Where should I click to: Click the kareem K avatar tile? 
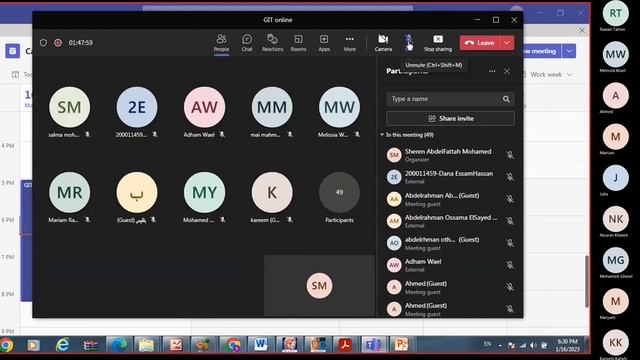[272, 192]
